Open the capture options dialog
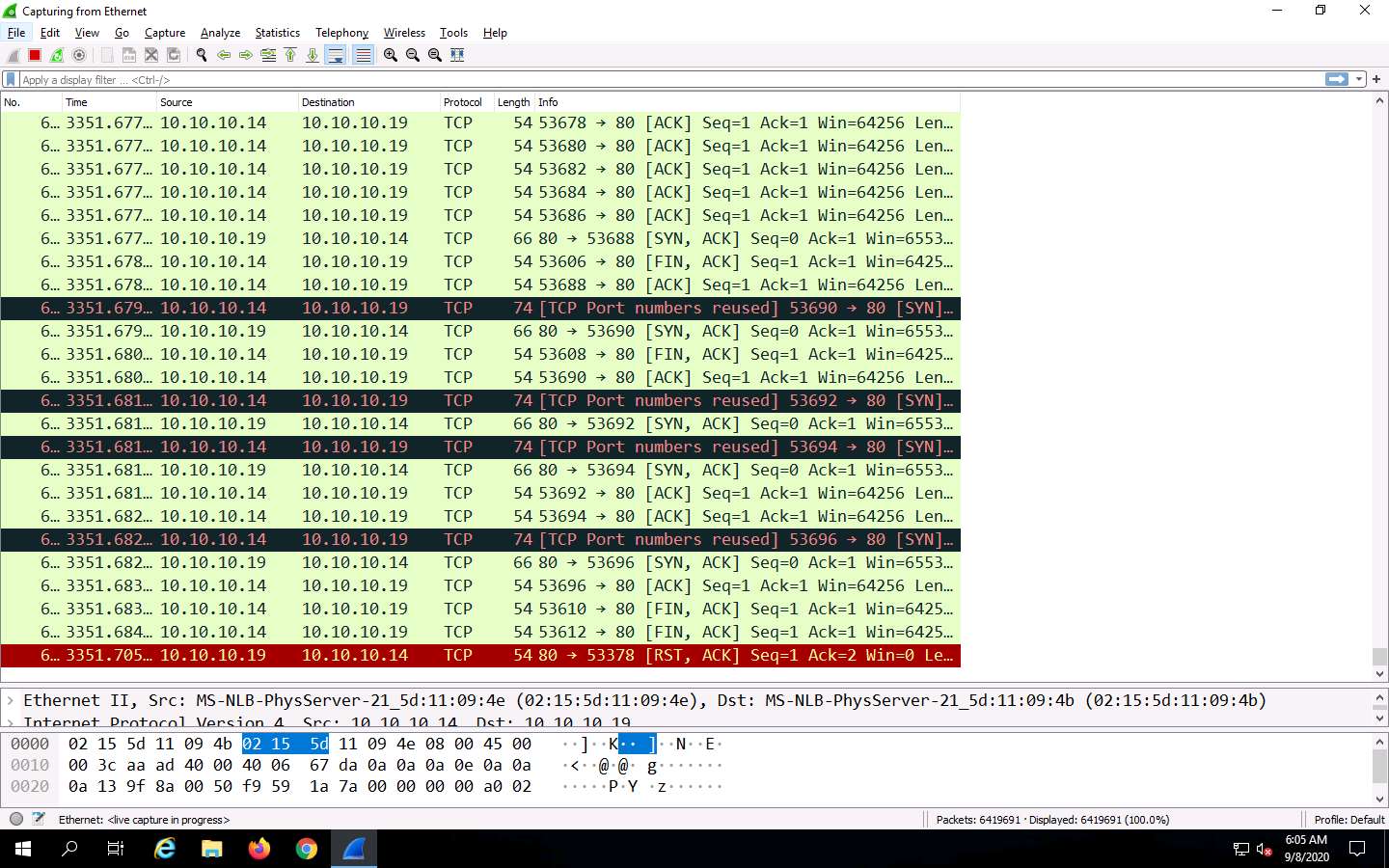The image size is (1389, 868). click(x=79, y=55)
